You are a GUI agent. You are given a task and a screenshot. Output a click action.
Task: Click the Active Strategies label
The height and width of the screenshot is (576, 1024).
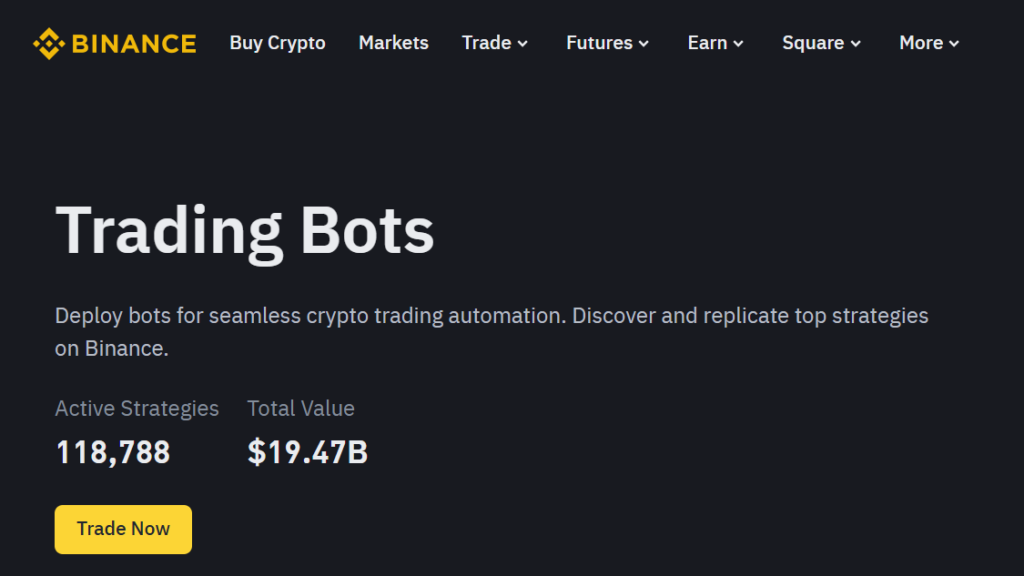[136, 409]
